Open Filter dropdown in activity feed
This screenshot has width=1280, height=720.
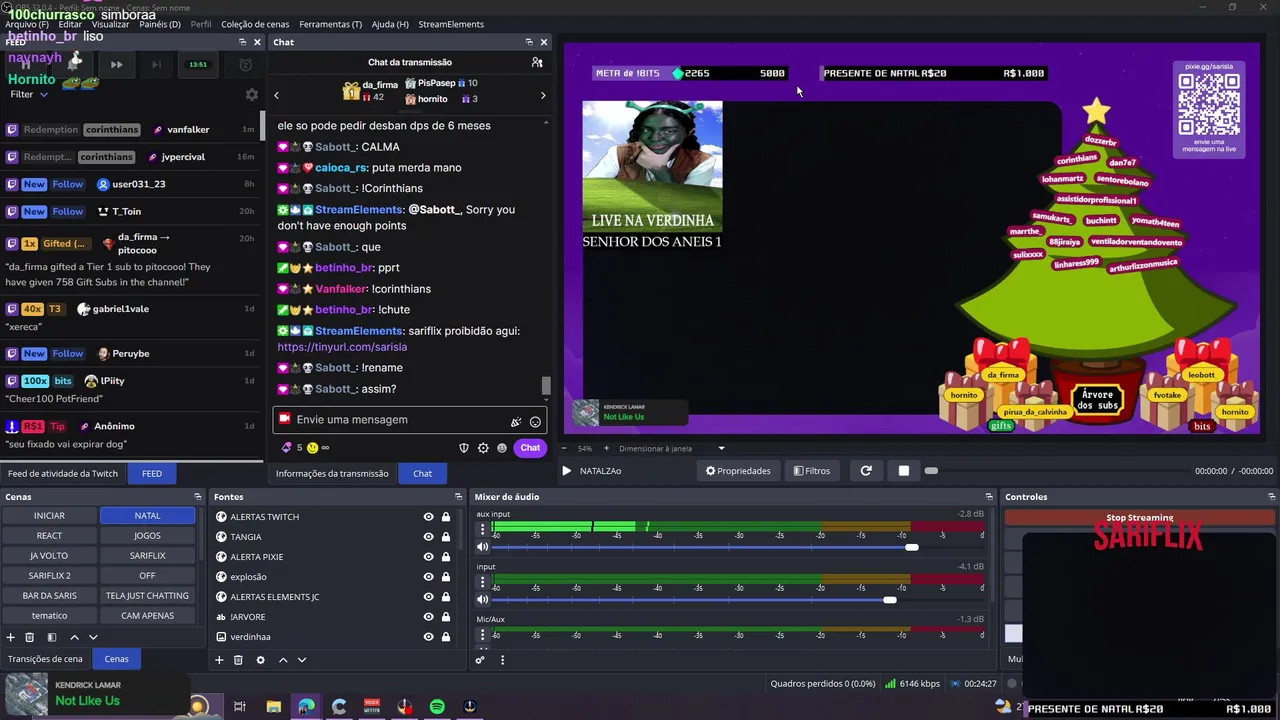(29, 94)
